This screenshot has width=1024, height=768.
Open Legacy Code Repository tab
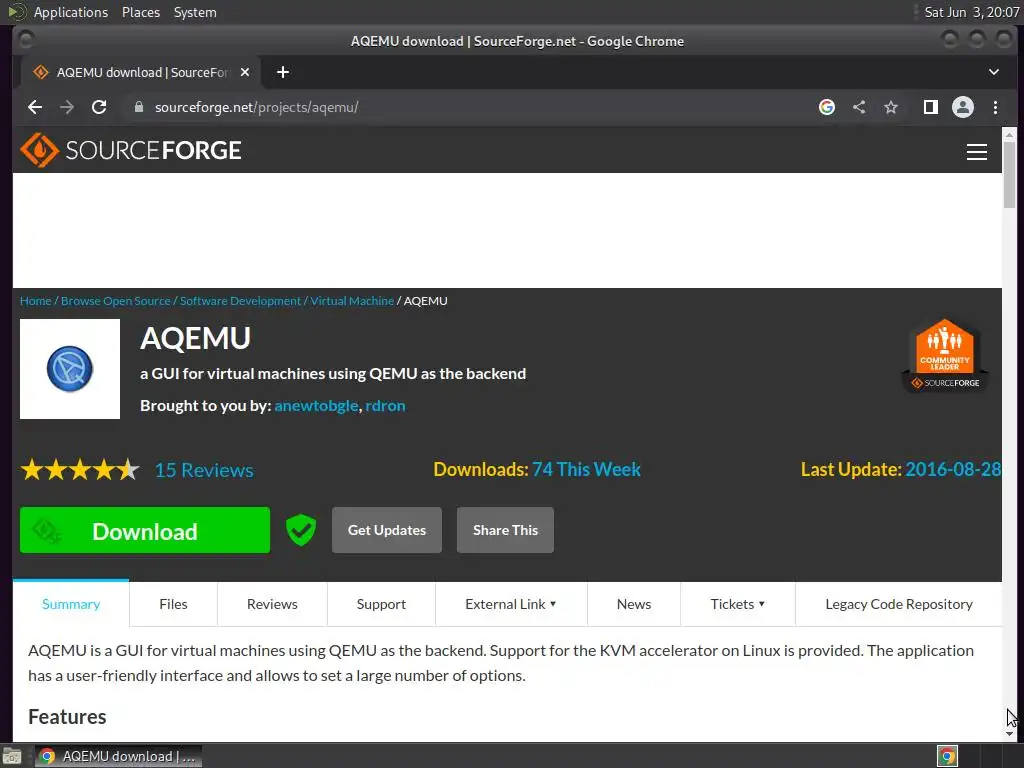point(899,604)
